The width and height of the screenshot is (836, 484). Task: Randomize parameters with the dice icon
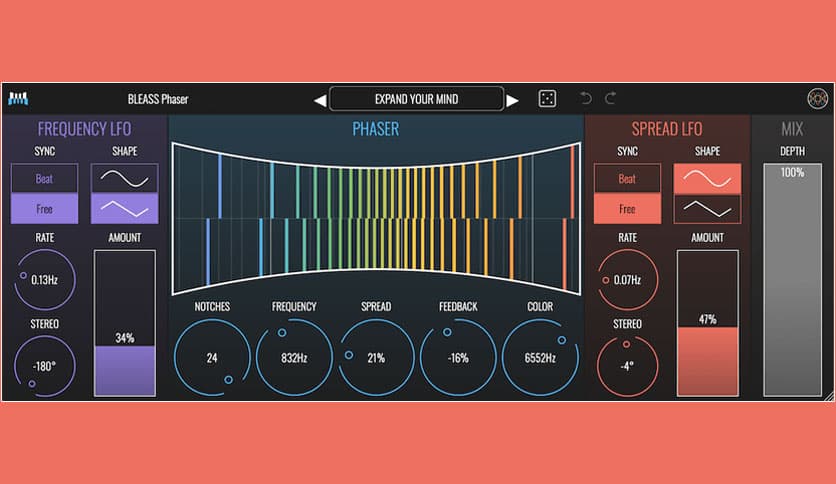coord(547,99)
